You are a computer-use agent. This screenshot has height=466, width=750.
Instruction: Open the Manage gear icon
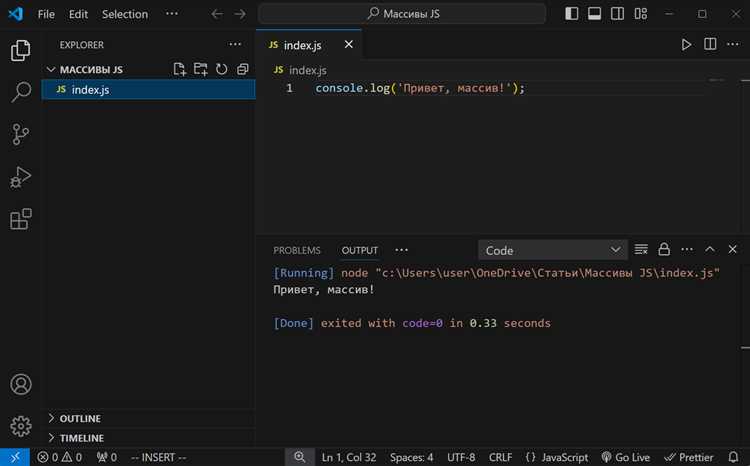21,426
